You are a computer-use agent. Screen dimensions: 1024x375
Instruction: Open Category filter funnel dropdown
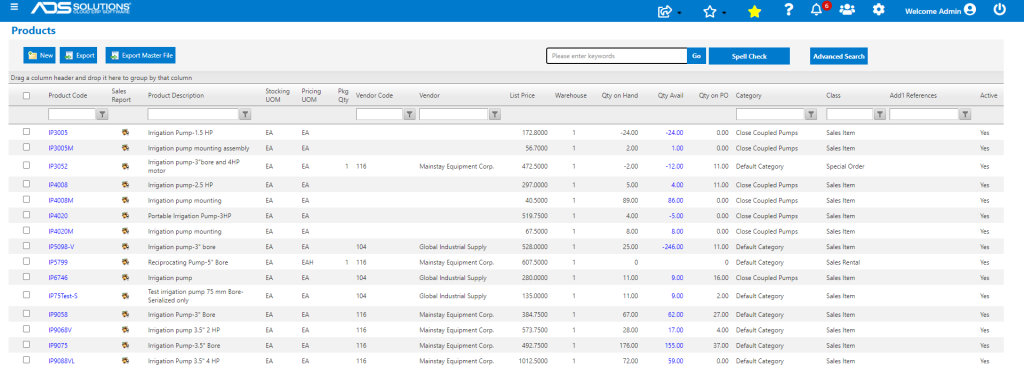pyautogui.click(x=811, y=114)
